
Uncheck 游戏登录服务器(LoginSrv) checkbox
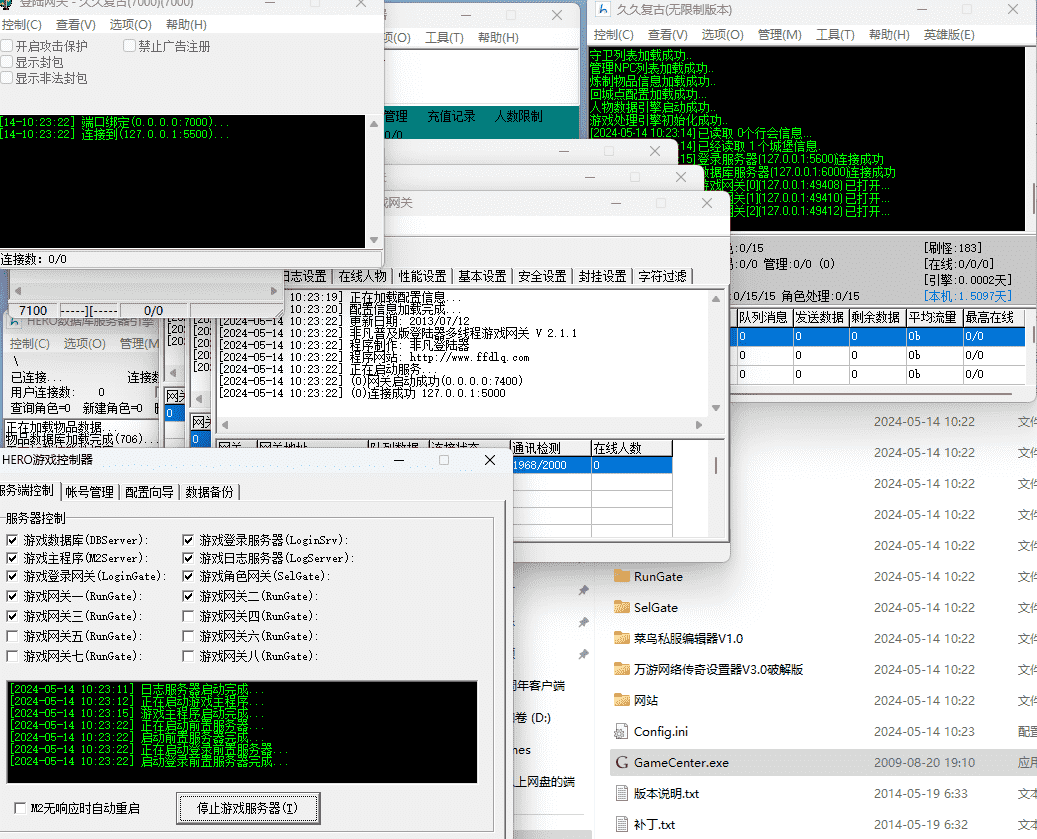188,540
